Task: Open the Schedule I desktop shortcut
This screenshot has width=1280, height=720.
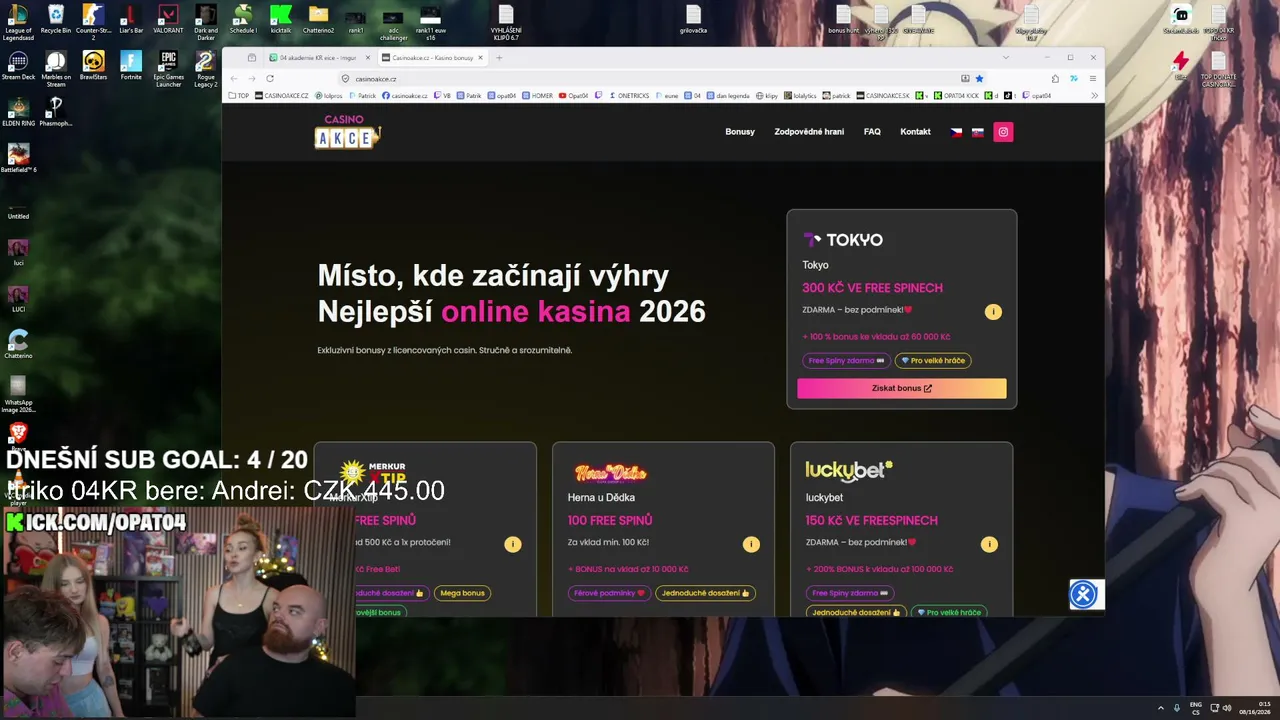Action: (243, 19)
